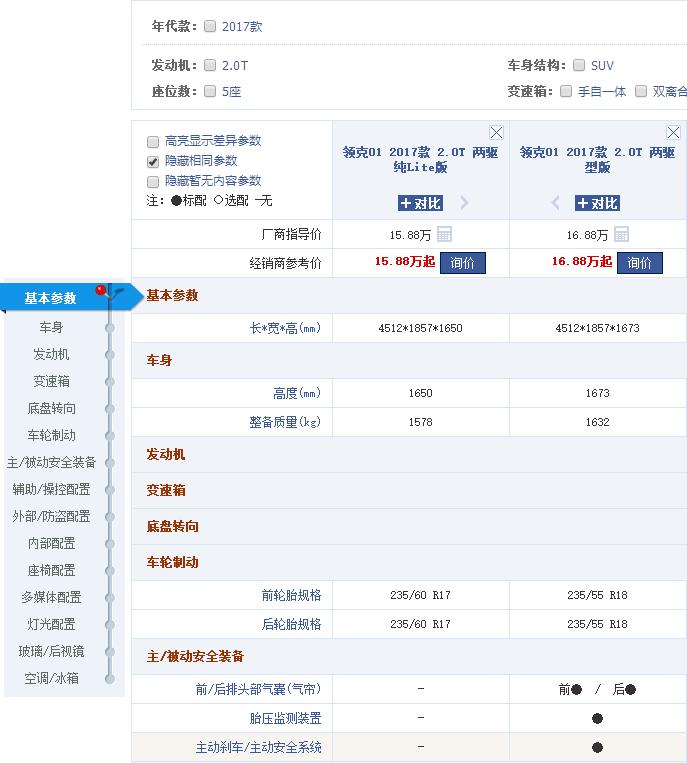Open price calculator icon next to 15.88万
Image resolution: width=687 pixels, height=763 pixels.
tap(444, 234)
